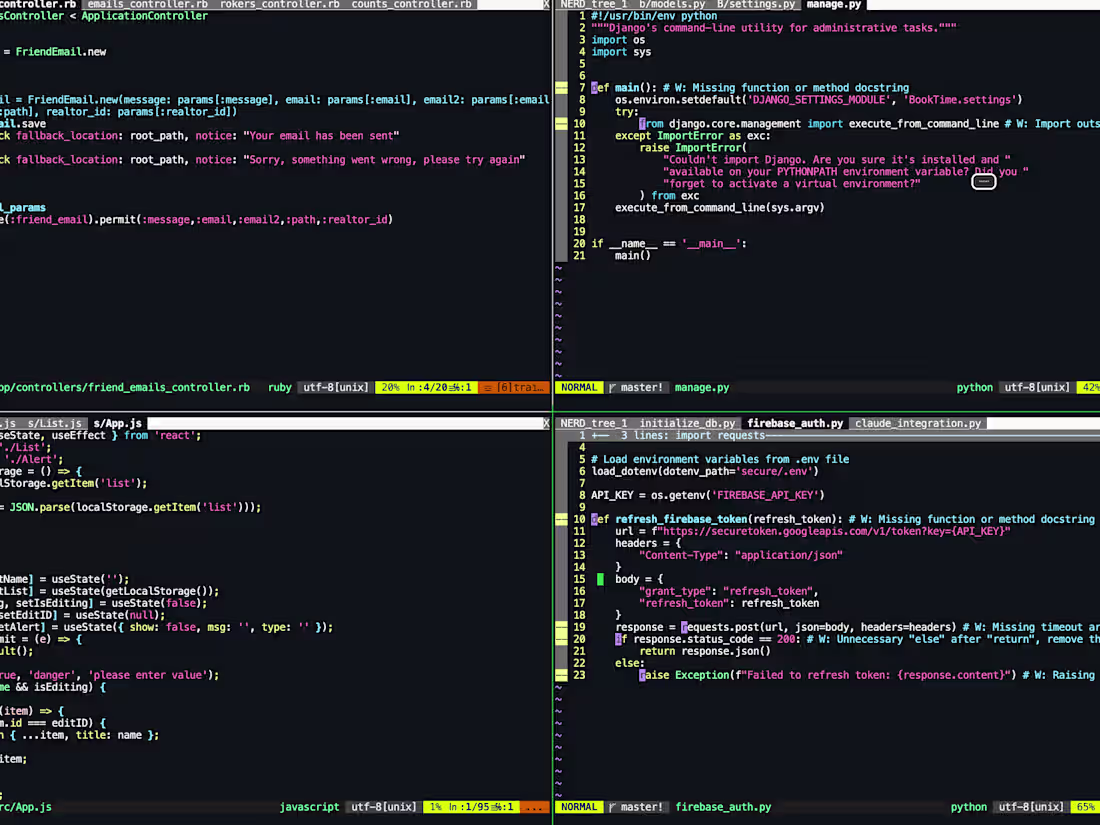Click 'master!' branch name in manage.py status line
The width and height of the screenshot is (1100, 825).
(642, 387)
